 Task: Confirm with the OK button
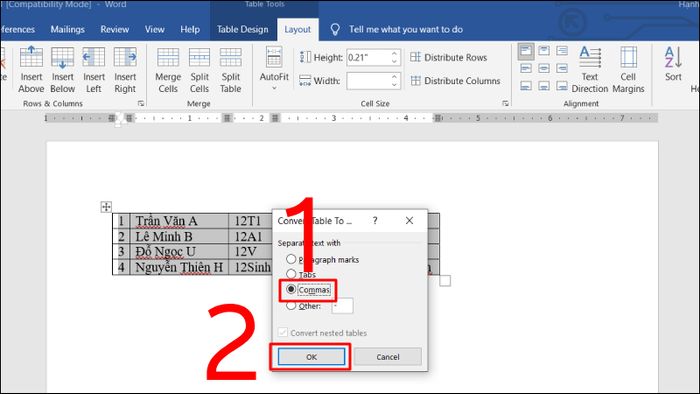[x=311, y=357]
